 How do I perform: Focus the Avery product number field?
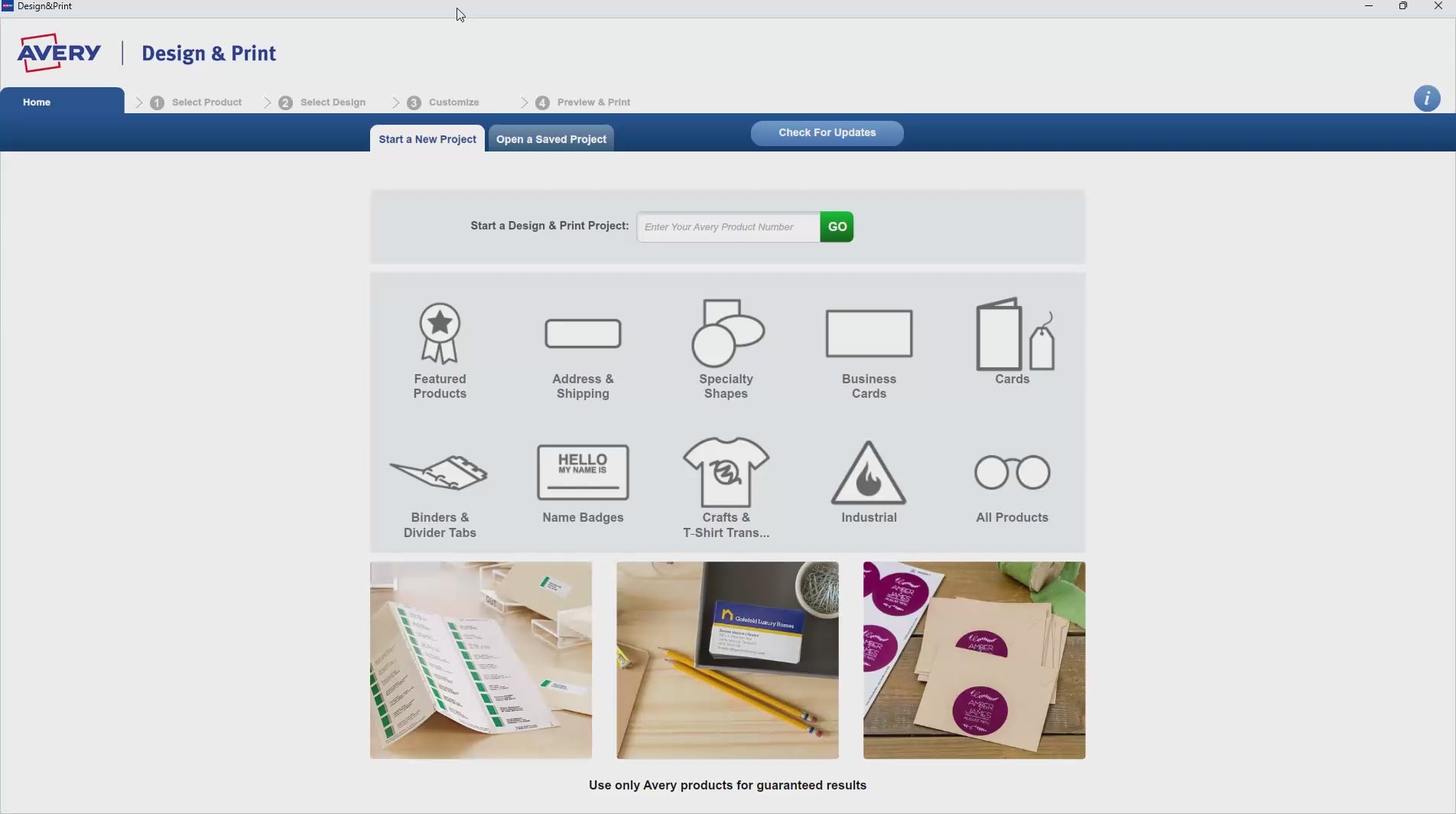click(728, 226)
